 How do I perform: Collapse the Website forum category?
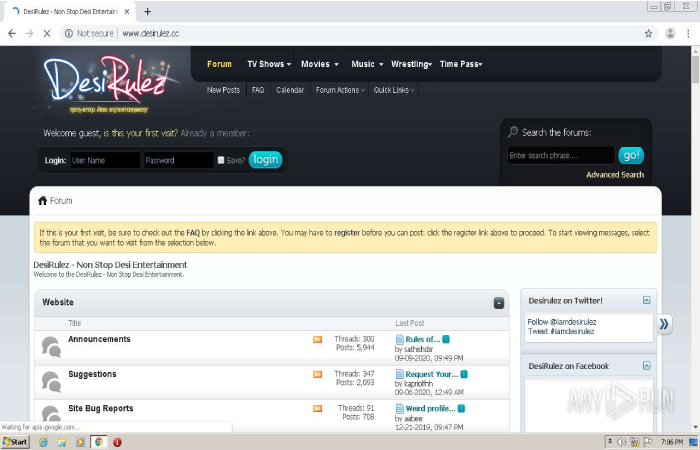pyautogui.click(x=499, y=303)
